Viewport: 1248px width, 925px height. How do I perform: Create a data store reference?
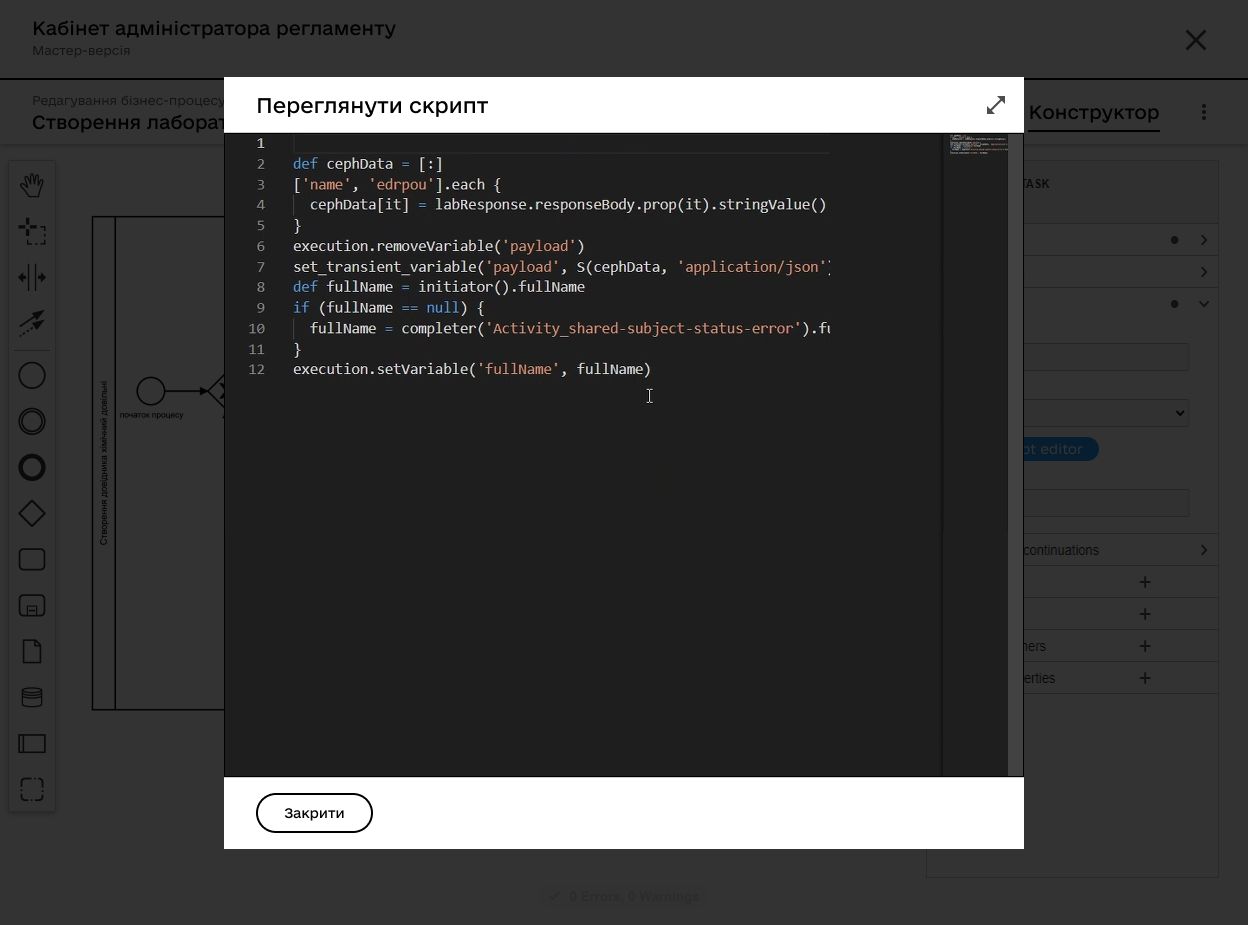click(x=32, y=697)
